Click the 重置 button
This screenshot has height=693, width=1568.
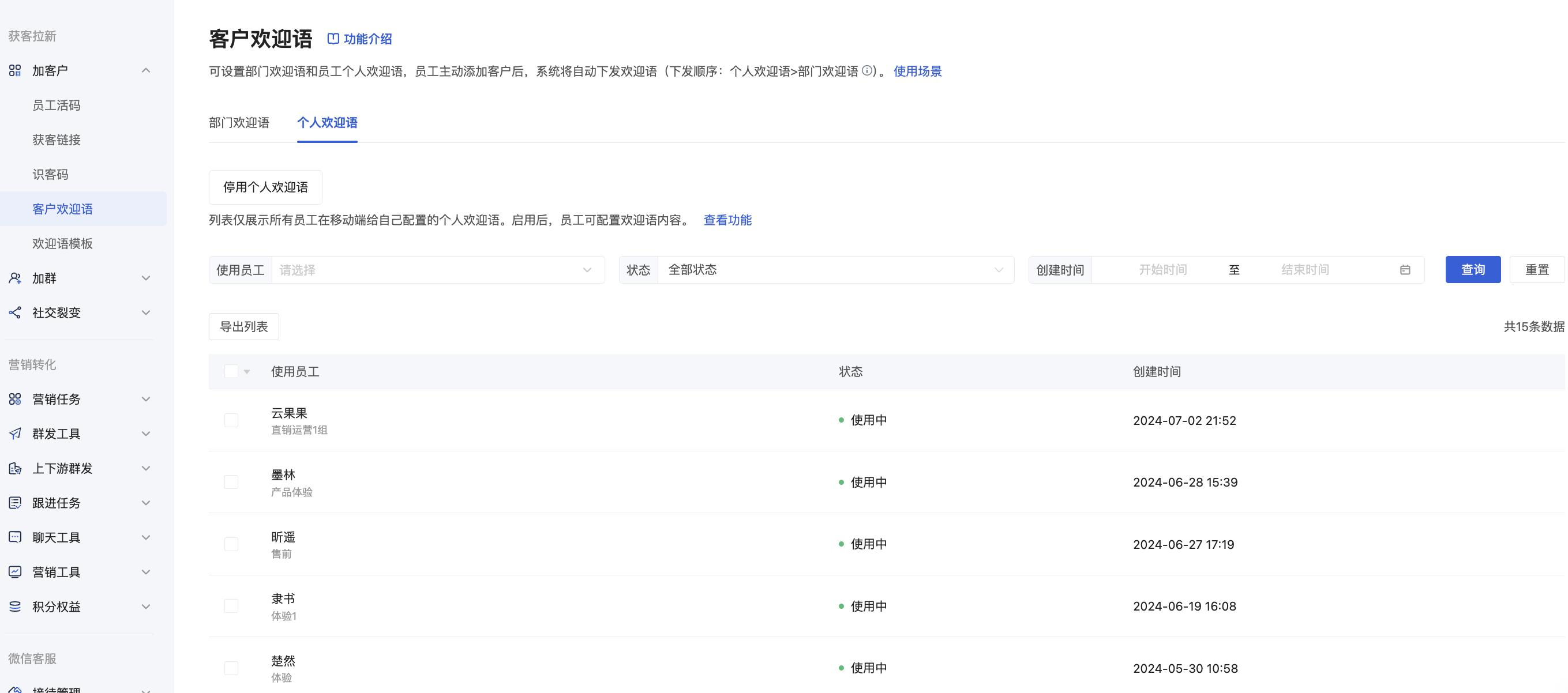[x=1537, y=270]
